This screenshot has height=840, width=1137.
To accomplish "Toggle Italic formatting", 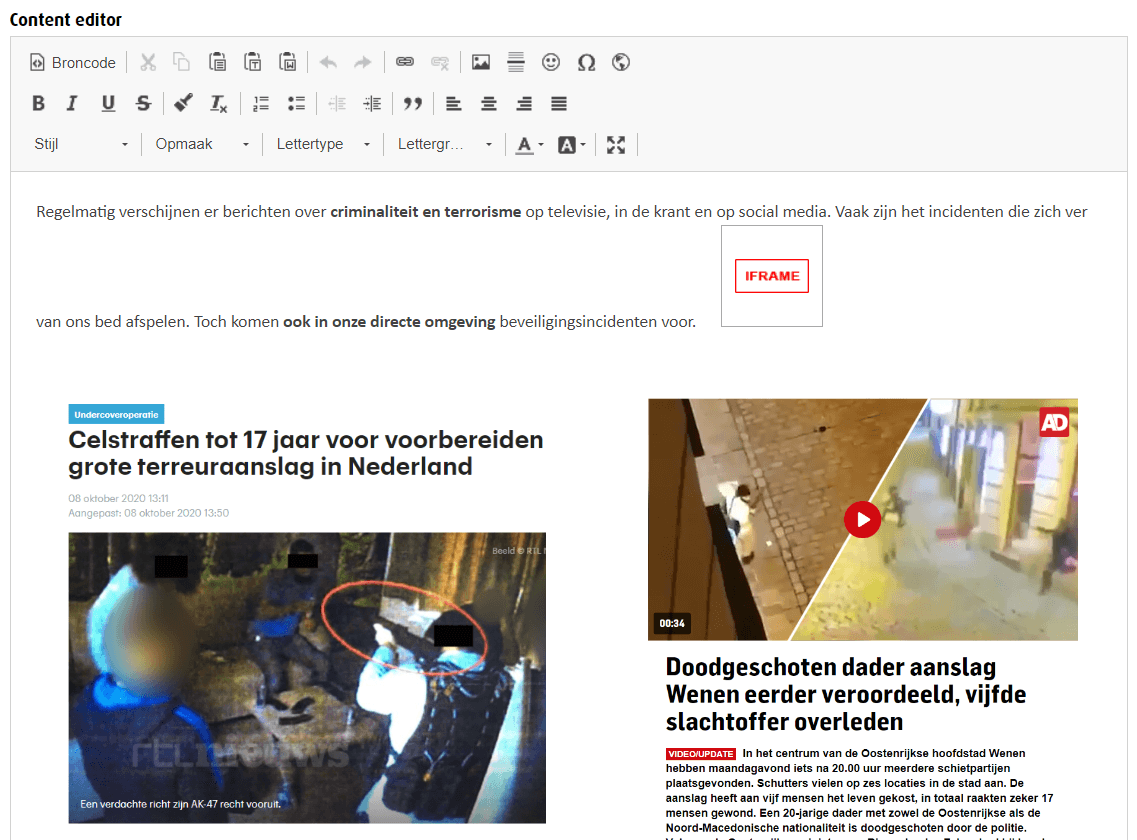I will pyautogui.click(x=72, y=104).
